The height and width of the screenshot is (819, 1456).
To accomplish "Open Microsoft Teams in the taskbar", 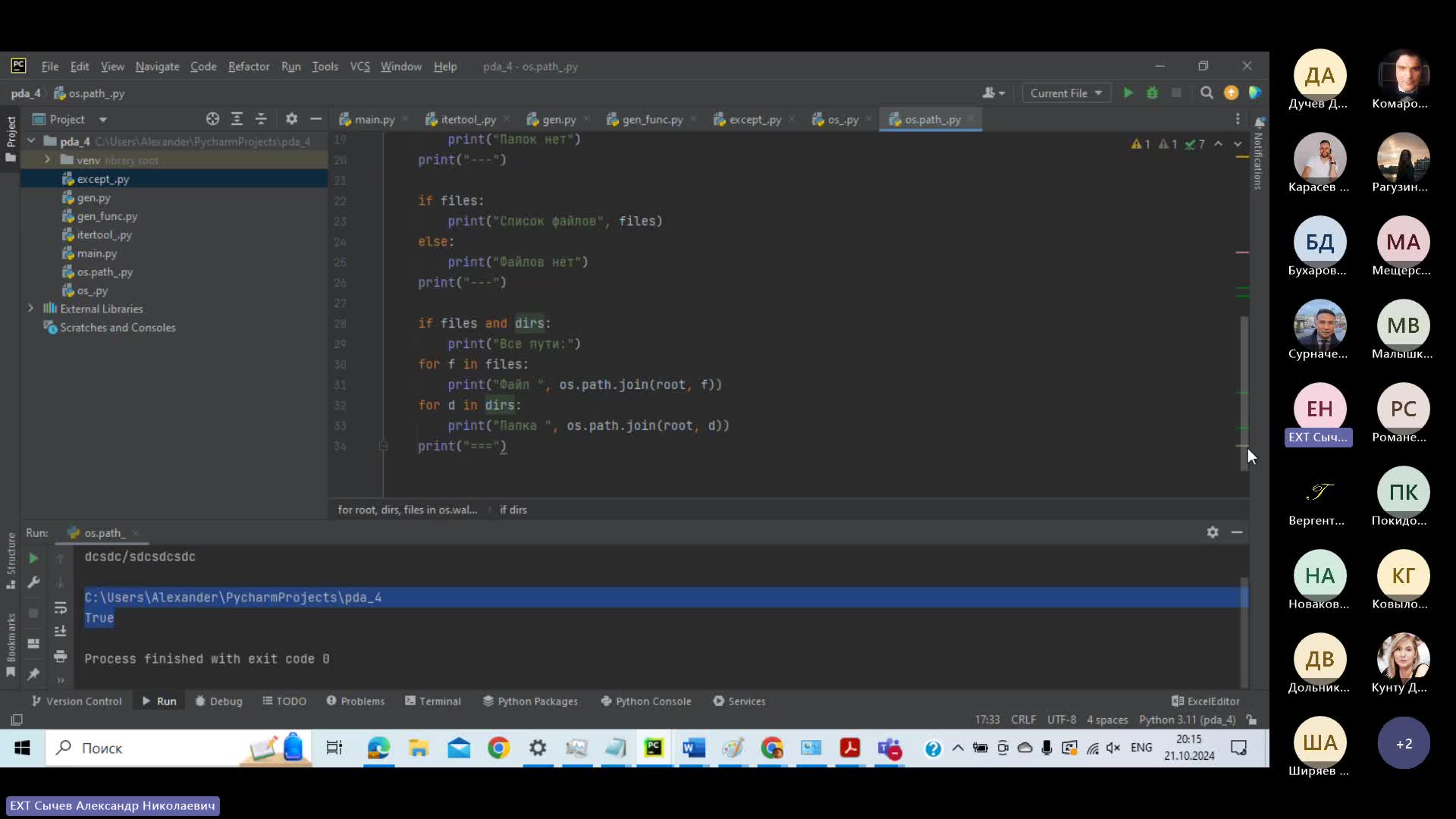I will 890,748.
